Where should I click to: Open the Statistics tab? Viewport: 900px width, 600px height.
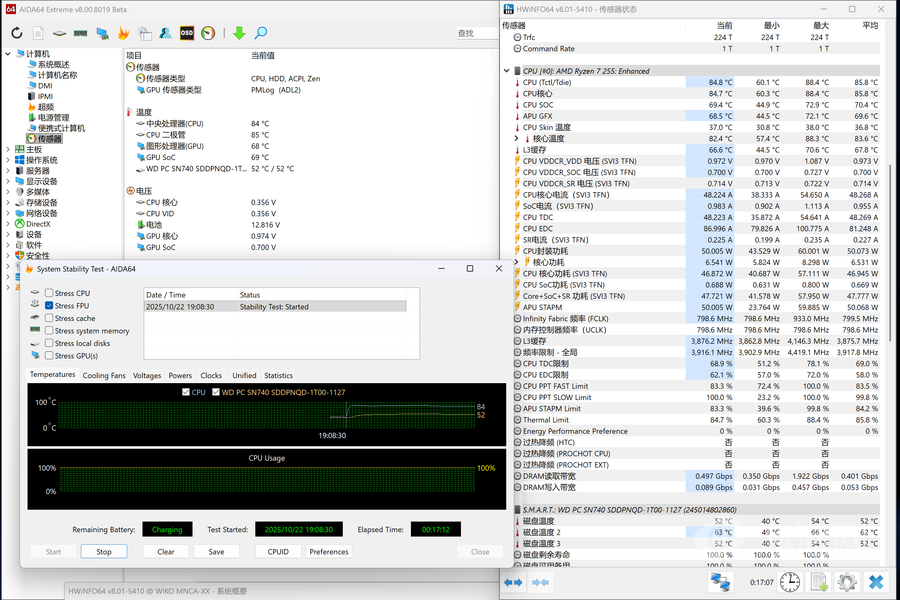(x=278, y=375)
